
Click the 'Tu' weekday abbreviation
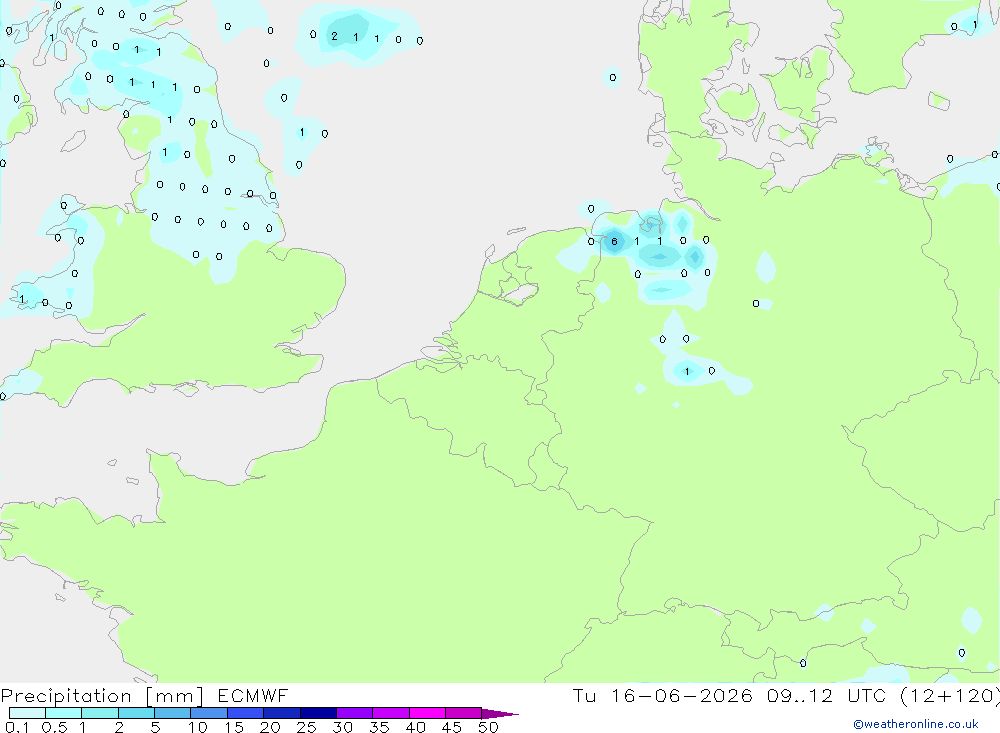(584, 695)
